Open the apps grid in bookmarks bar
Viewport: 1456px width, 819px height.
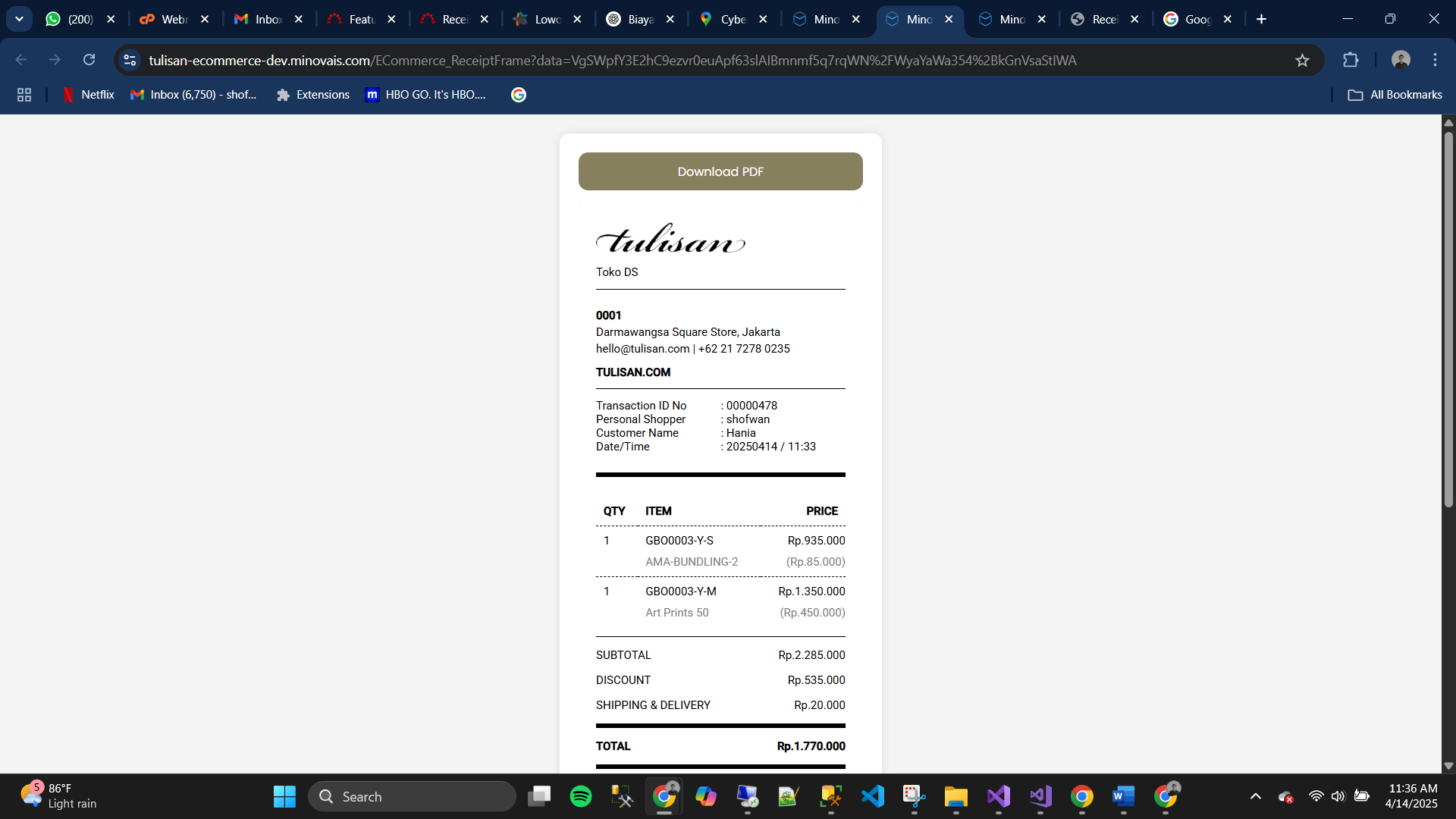[24, 95]
